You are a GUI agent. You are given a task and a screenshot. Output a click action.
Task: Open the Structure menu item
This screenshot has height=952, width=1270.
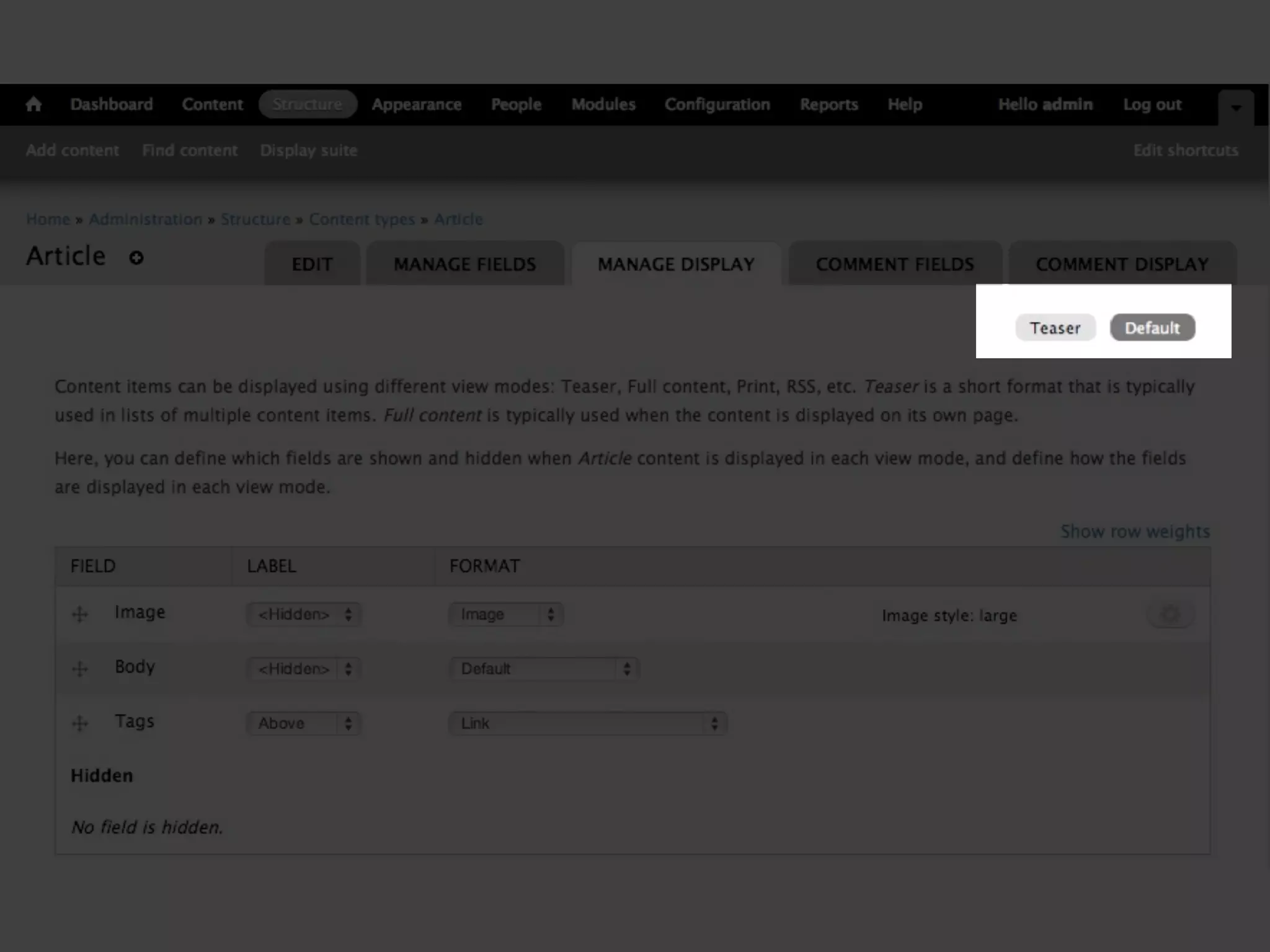point(308,104)
